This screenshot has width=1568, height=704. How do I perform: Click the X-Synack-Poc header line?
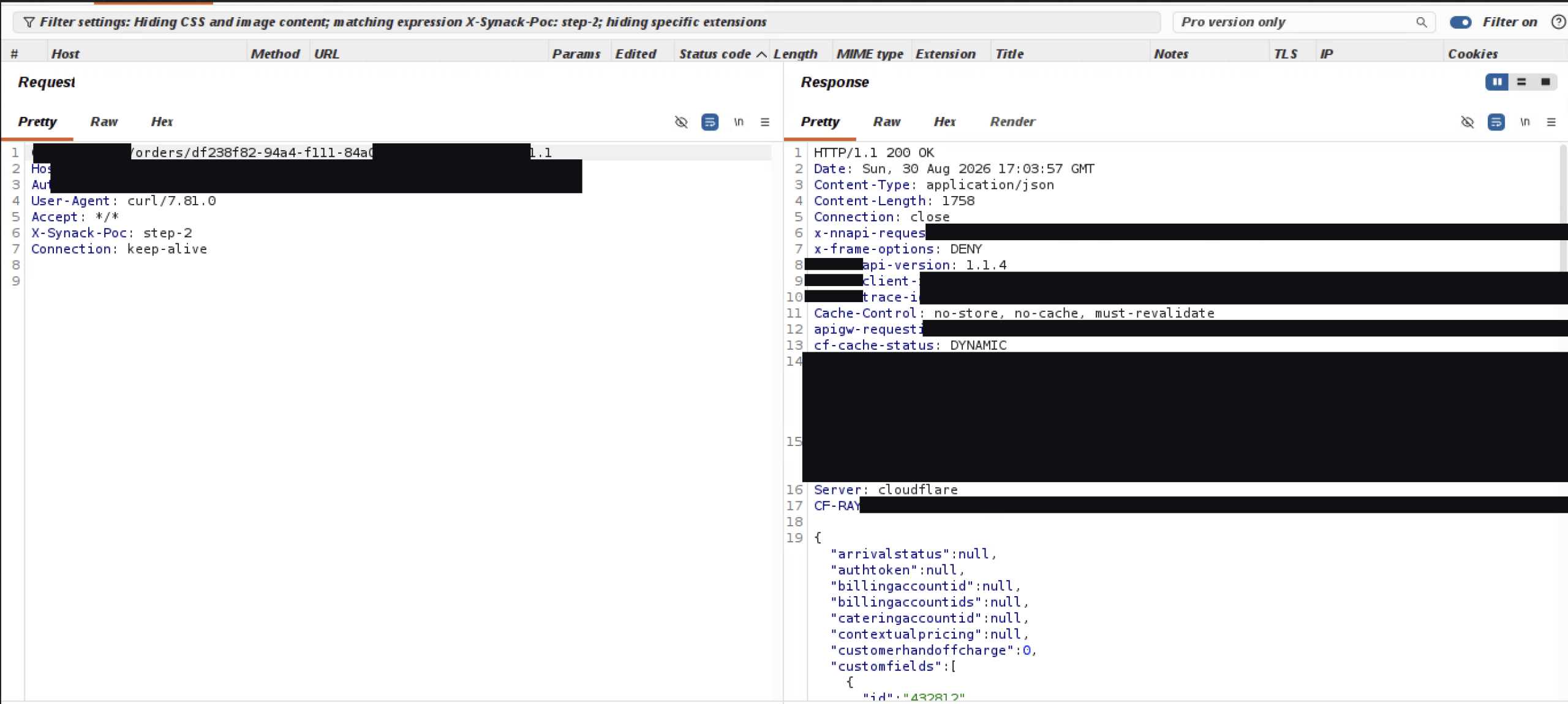coord(111,233)
